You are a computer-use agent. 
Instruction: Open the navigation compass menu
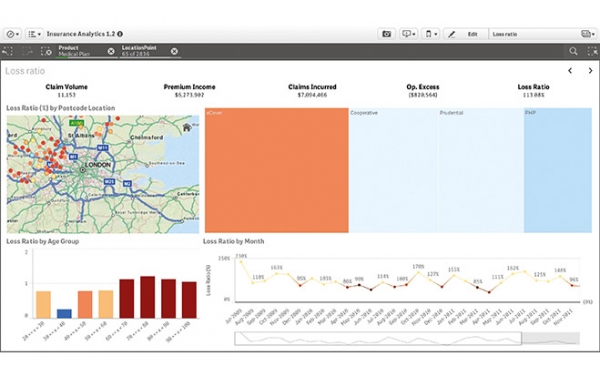(x=13, y=34)
